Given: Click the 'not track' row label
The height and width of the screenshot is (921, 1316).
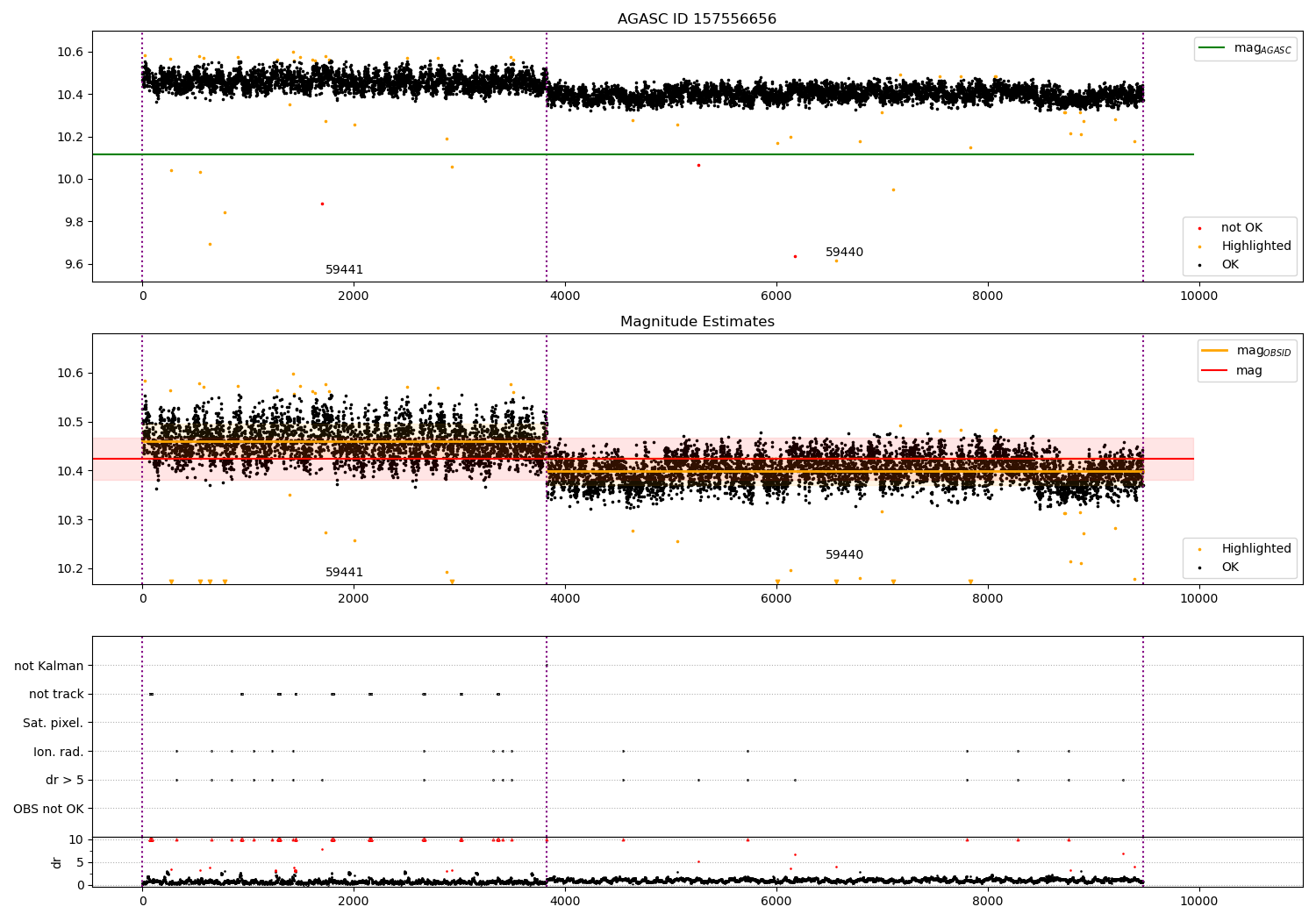Looking at the screenshot, I should click(56, 695).
